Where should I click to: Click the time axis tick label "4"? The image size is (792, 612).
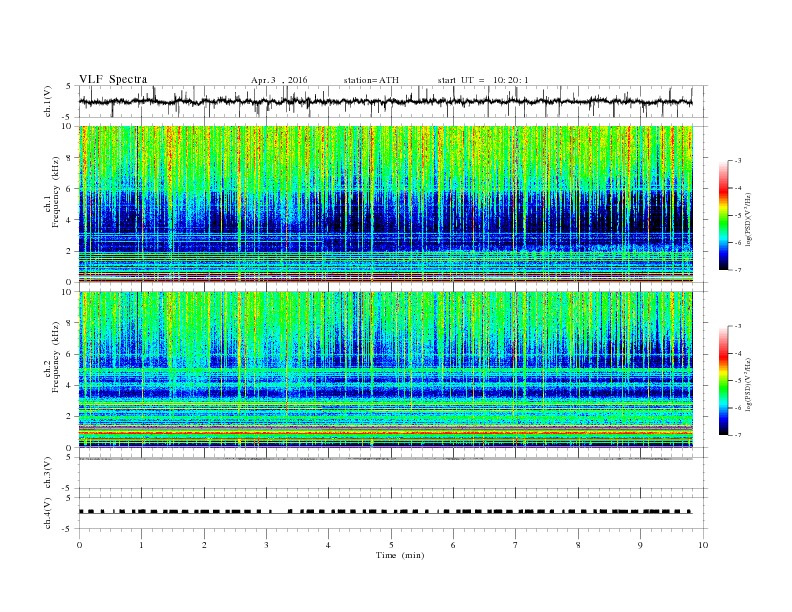328,545
